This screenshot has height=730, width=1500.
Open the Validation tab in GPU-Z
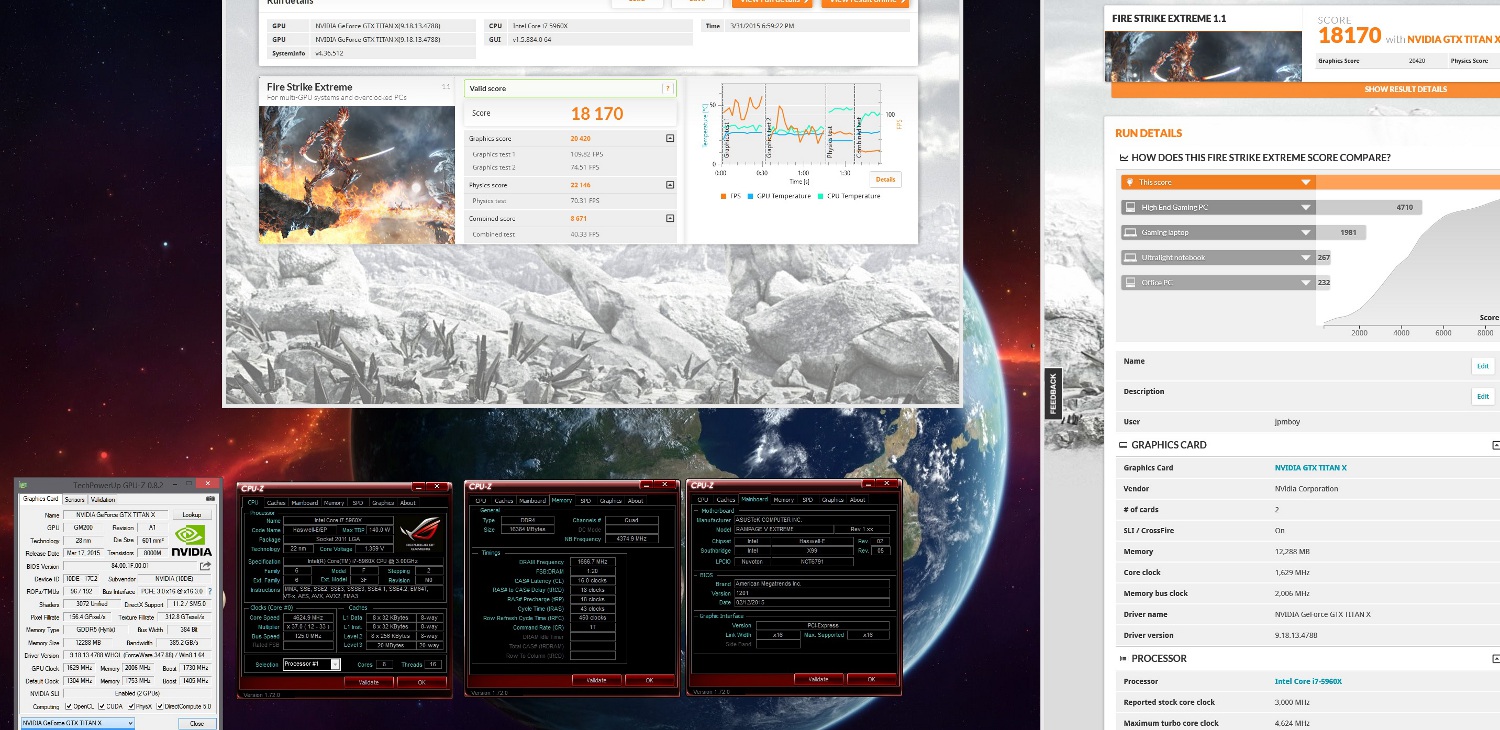[x=103, y=499]
